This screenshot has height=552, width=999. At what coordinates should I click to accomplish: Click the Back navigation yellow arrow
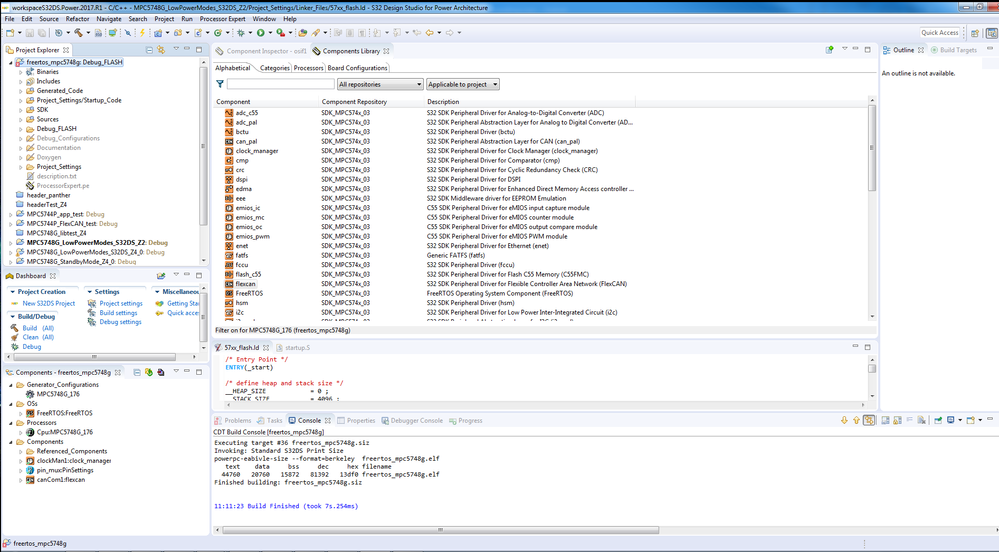(429, 33)
